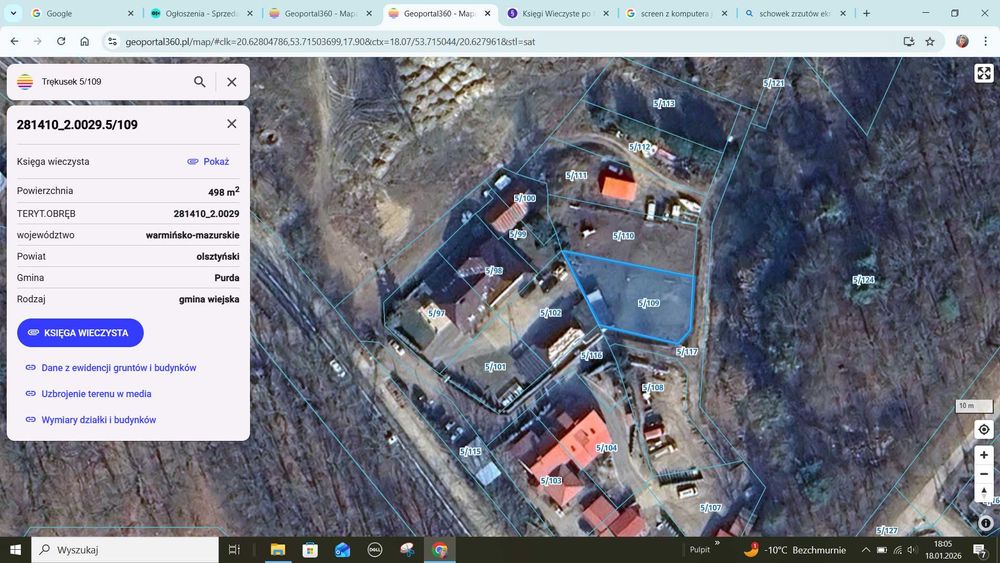Switch to screen z komputera tab
1000x563 pixels.
tap(677, 13)
